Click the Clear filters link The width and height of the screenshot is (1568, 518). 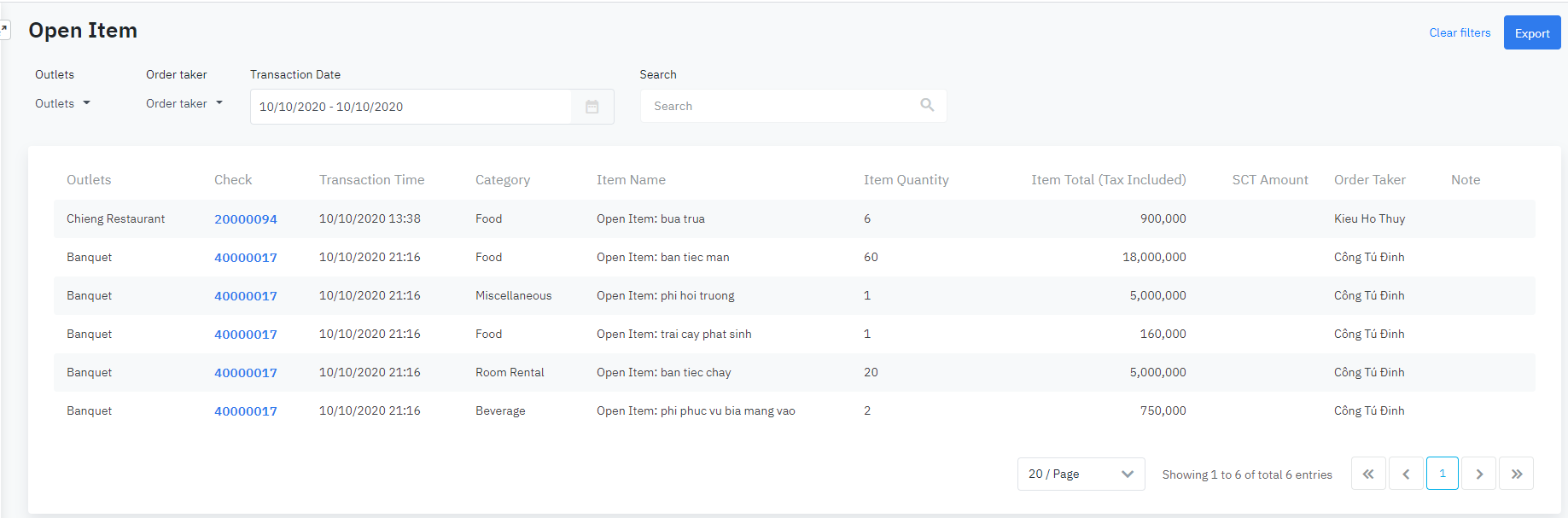coord(1460,32)
